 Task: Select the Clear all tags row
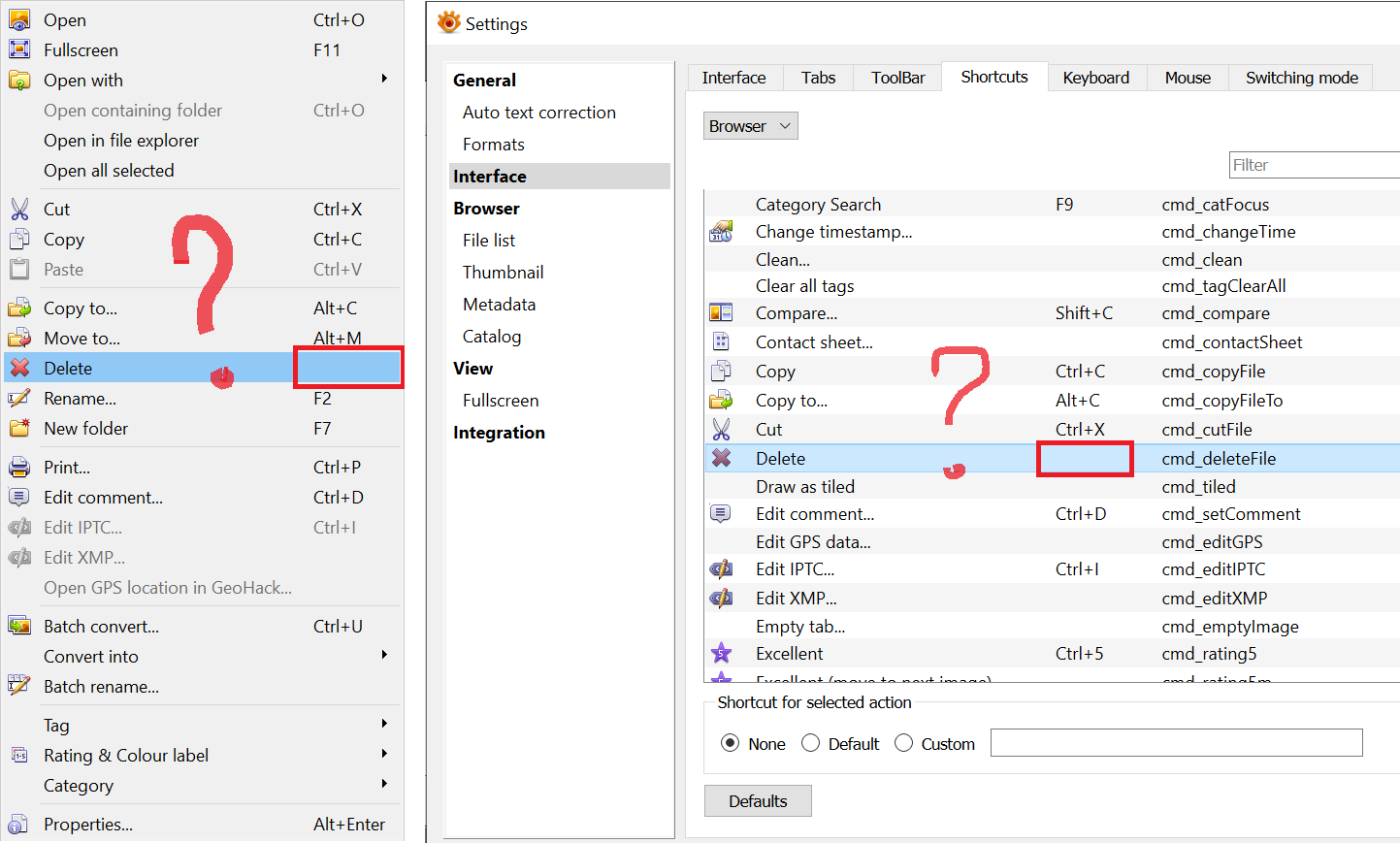1053,286
